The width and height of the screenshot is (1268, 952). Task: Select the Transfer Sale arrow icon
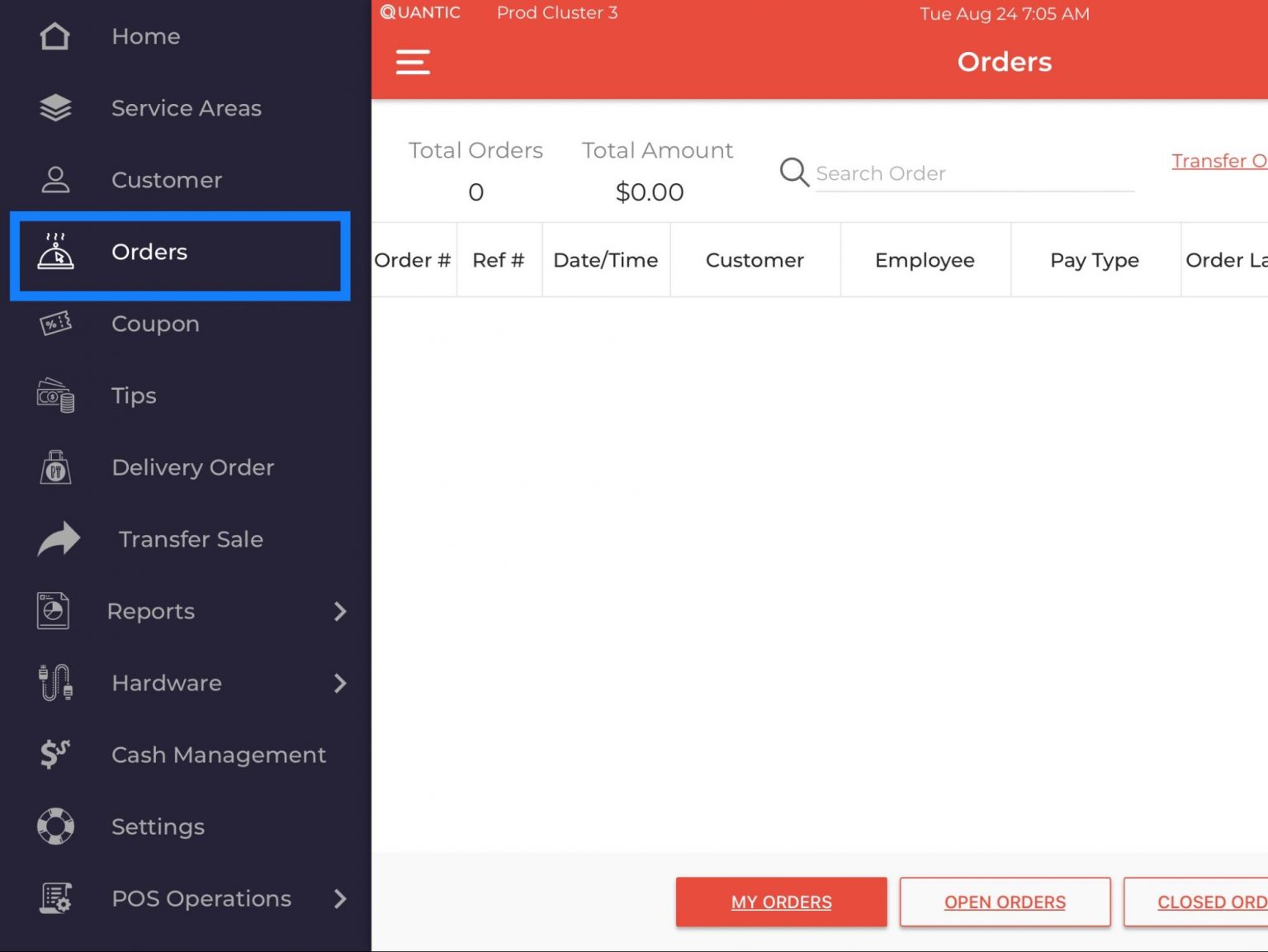pyautogui.click(x=56, y=538)
